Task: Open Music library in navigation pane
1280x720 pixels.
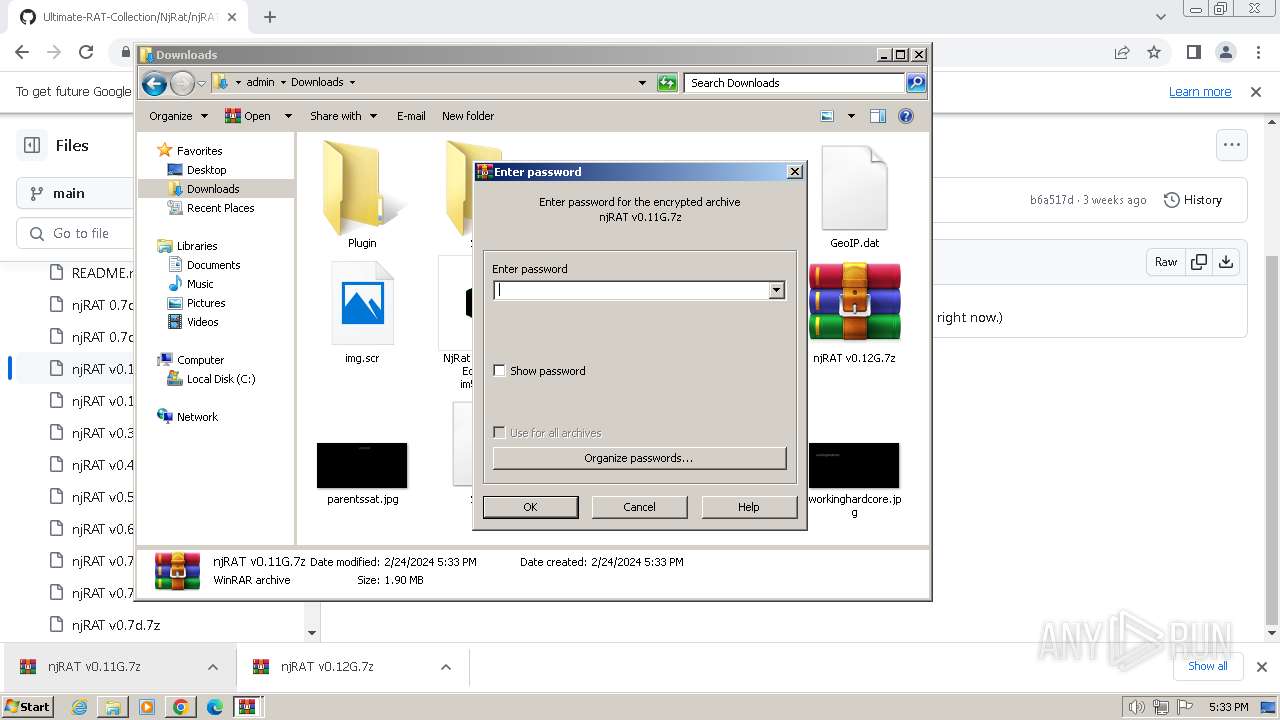Action: [x=200, y=284]
